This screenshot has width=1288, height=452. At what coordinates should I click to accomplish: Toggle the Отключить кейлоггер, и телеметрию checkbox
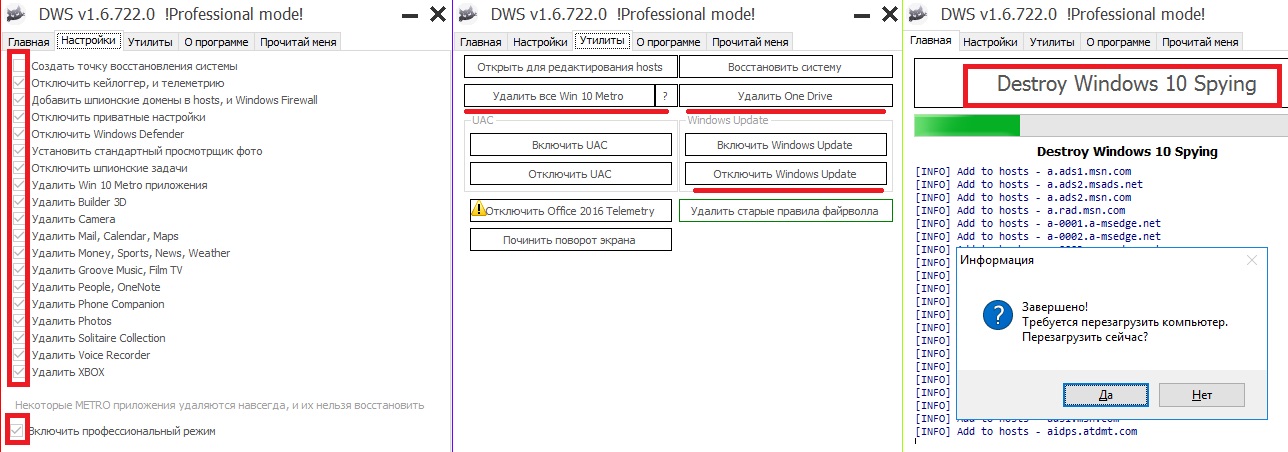click(x=19, y=83)
